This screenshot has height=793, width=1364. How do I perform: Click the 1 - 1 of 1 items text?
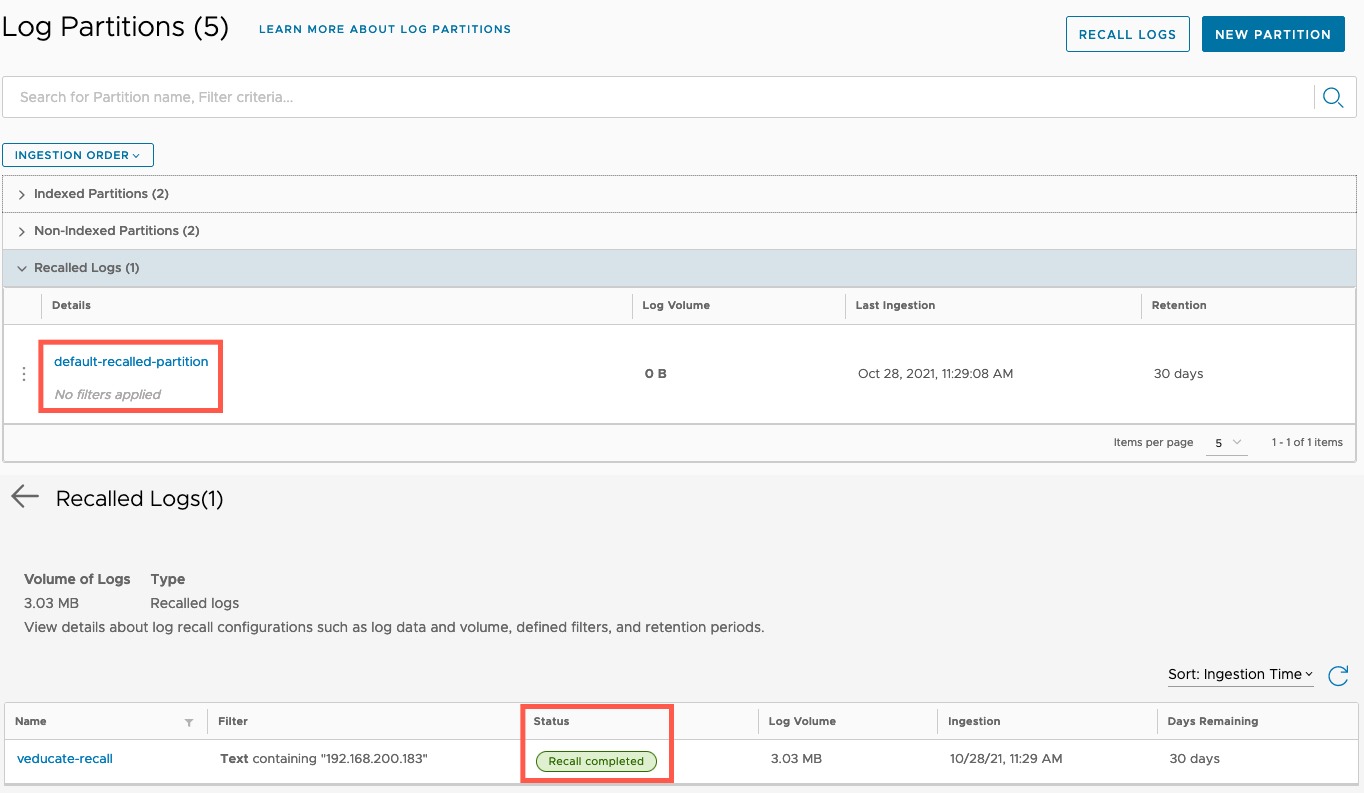point(1307,442)
